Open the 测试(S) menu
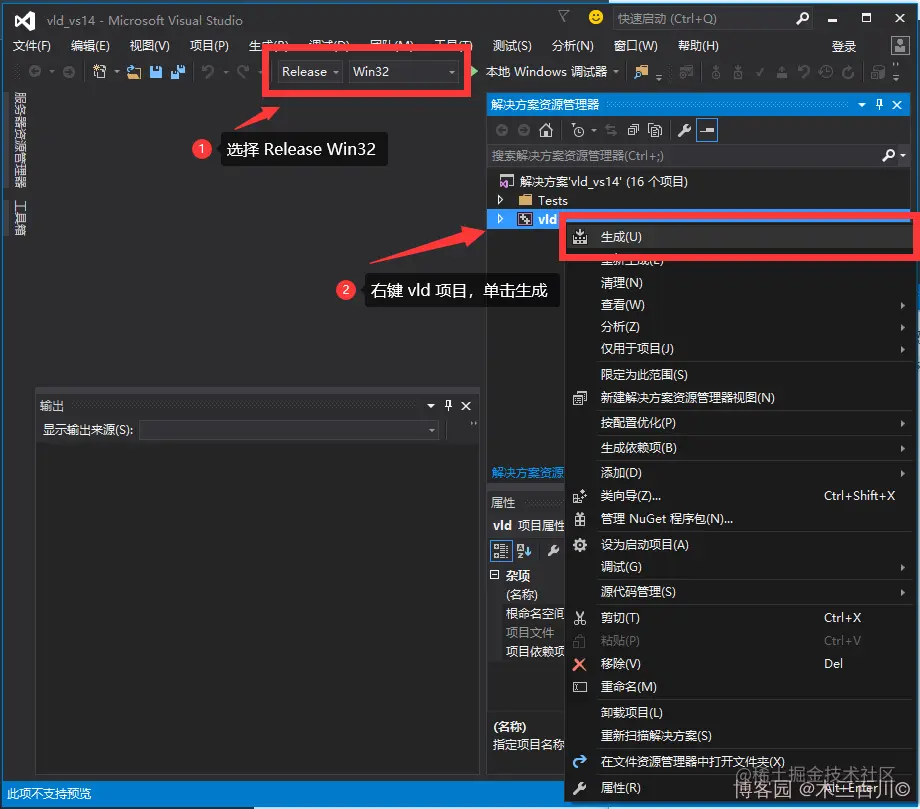This screenshot has width=920, height=809. [x=512, y=46]
